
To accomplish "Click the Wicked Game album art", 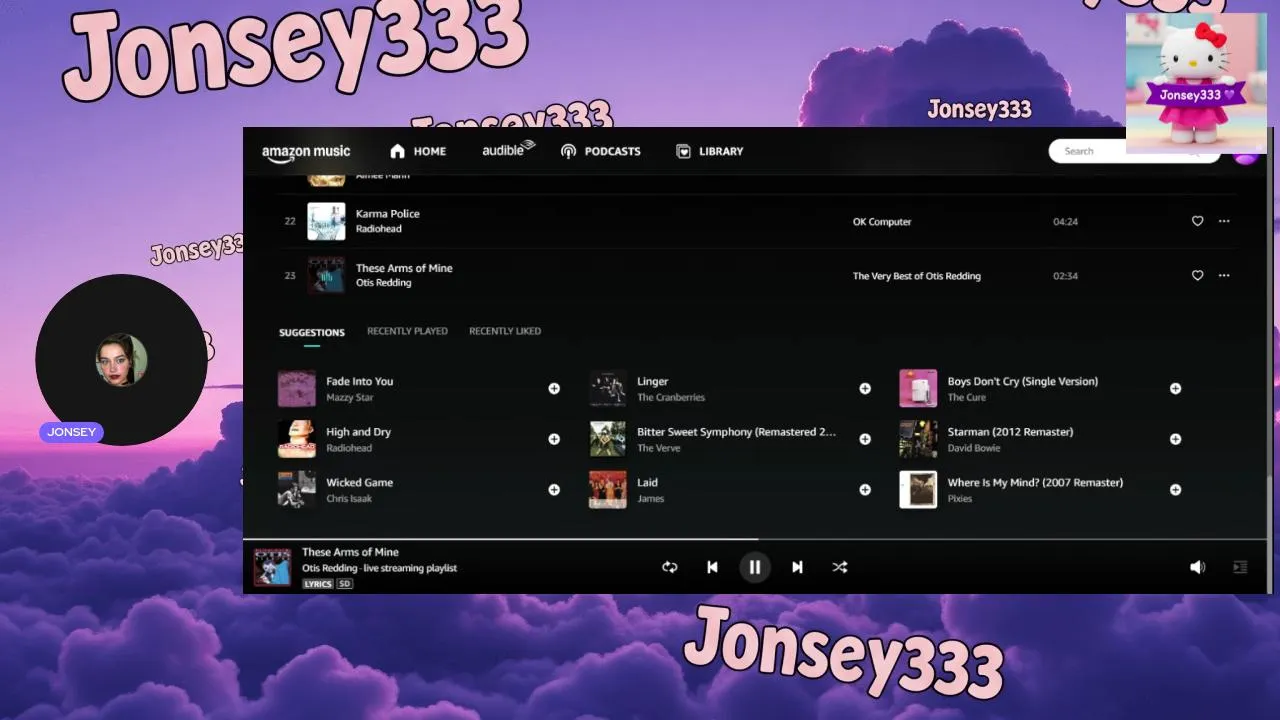I will click(297, 490).
